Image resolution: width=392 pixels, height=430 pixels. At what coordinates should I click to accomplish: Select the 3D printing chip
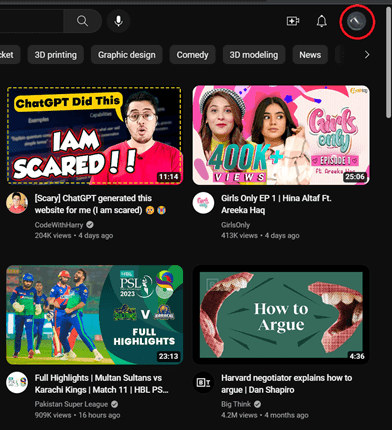coord(56,55)
